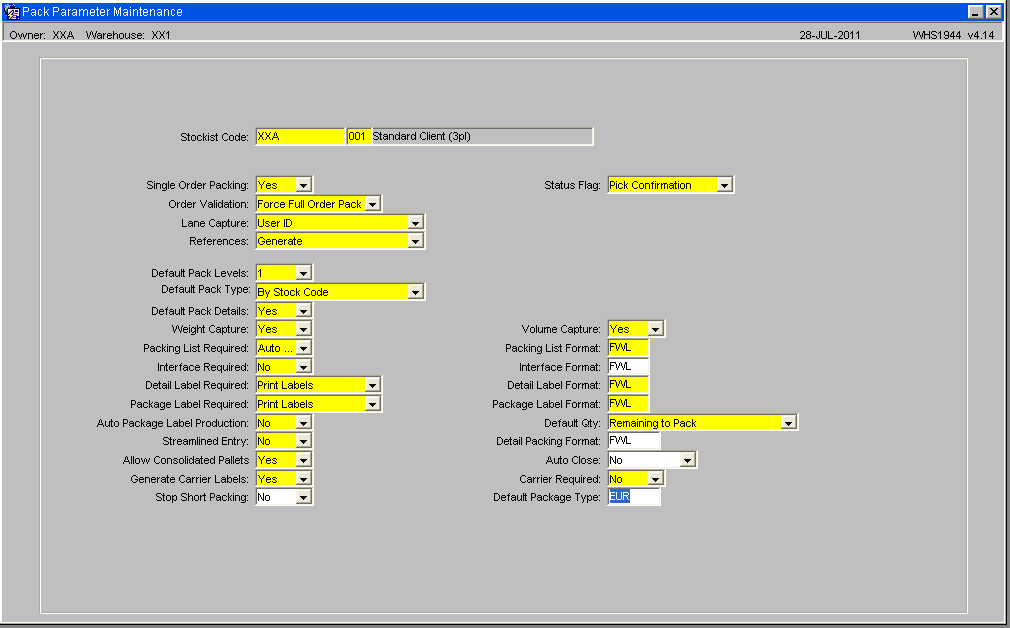Expand the Default Pack Type dropdown

[415, 292]
